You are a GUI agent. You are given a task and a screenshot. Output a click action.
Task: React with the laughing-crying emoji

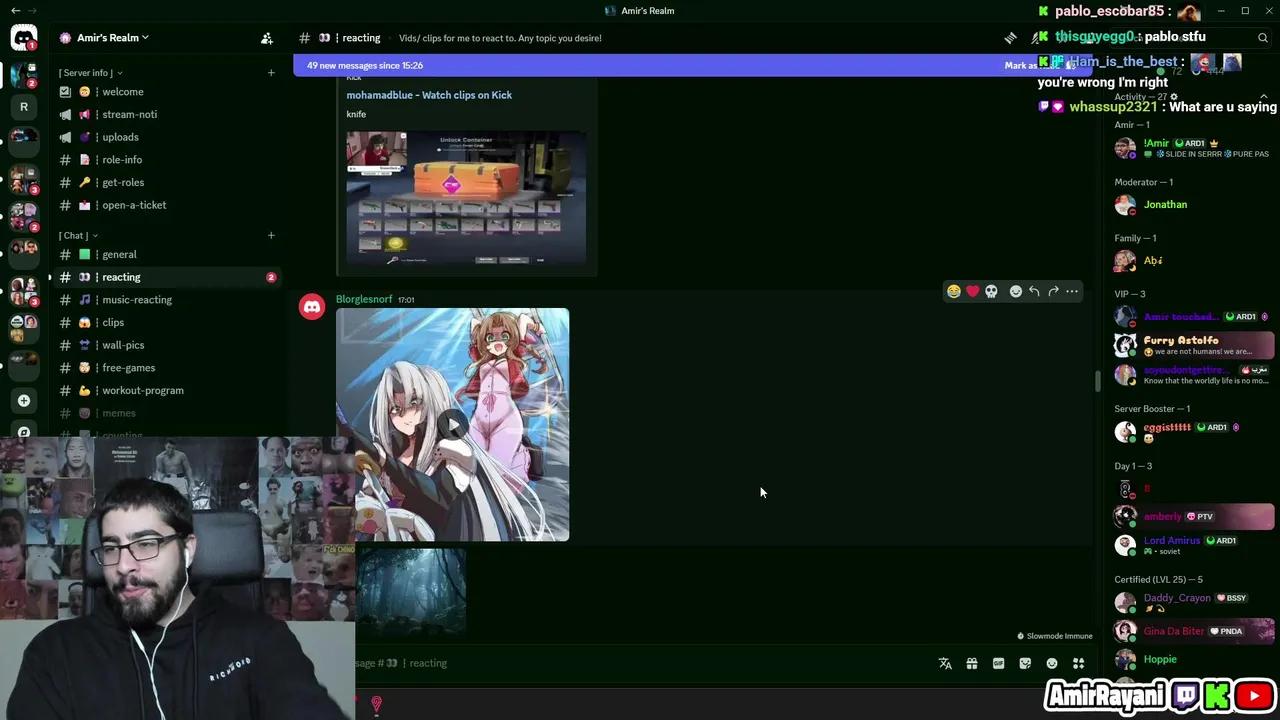click(x=954, y=291)
